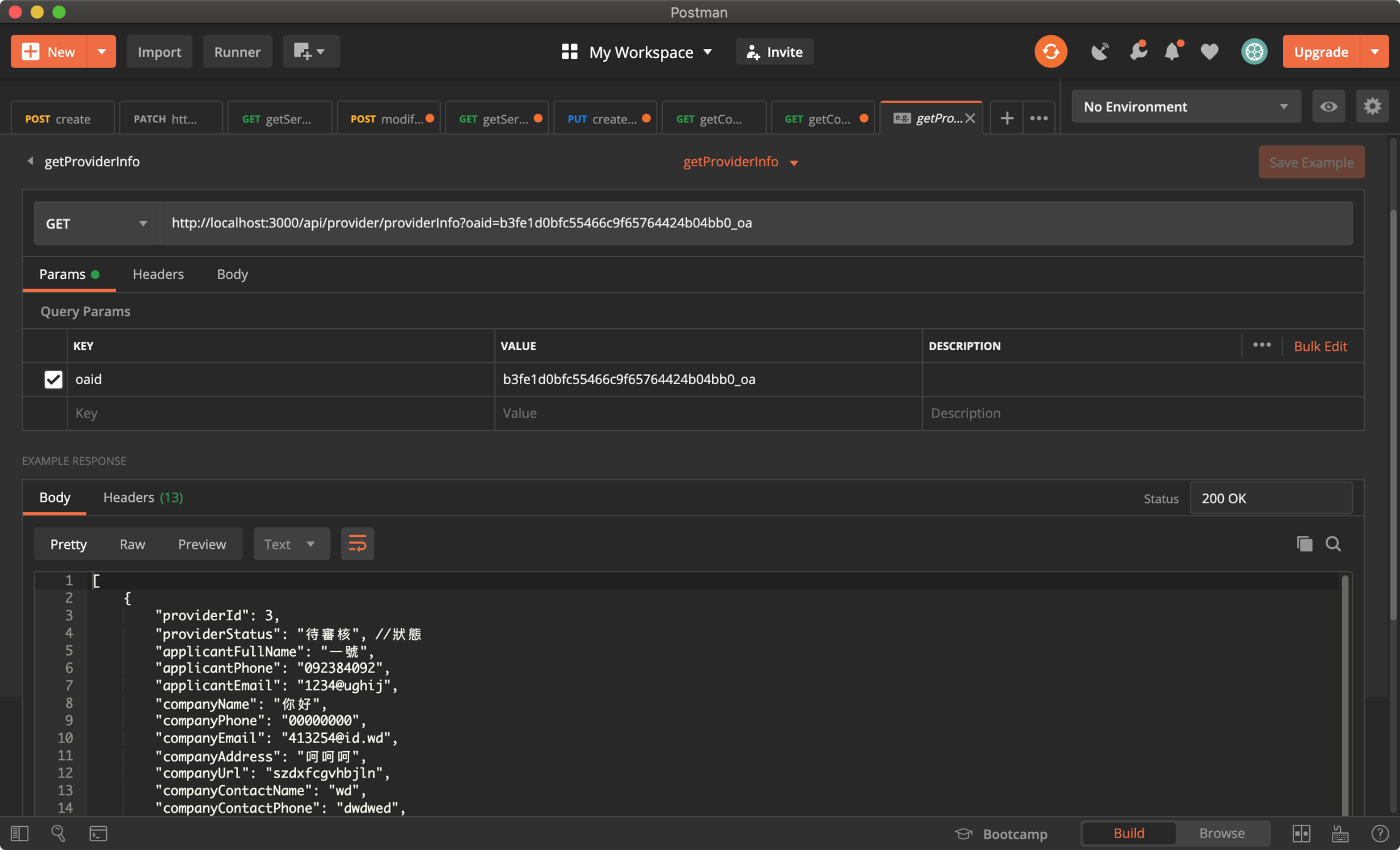Image resolution: width=1400 pixels, height=850 pixels.
Task: Search within the example response body
Action: point(1333,544)
